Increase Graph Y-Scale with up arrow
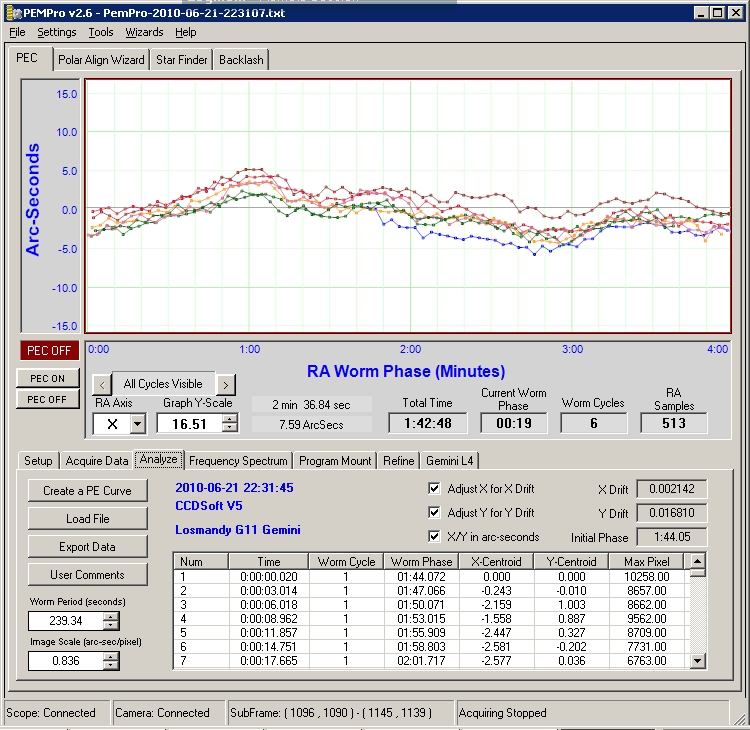The width and height of the screenshot is (750, 730). point(230,419)
